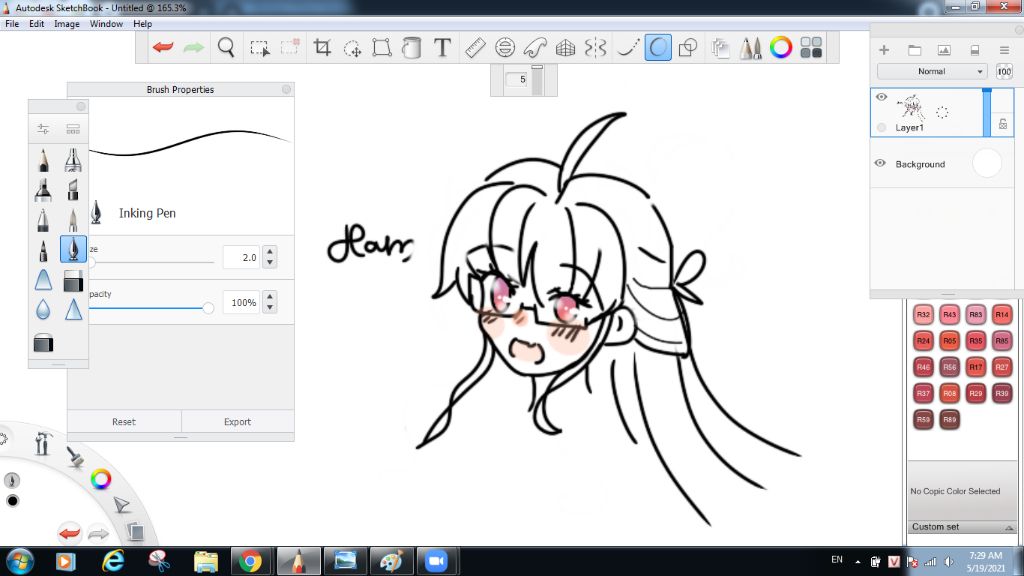Pick Copic color R32
1024x576 pixels.
click(923, 315)
